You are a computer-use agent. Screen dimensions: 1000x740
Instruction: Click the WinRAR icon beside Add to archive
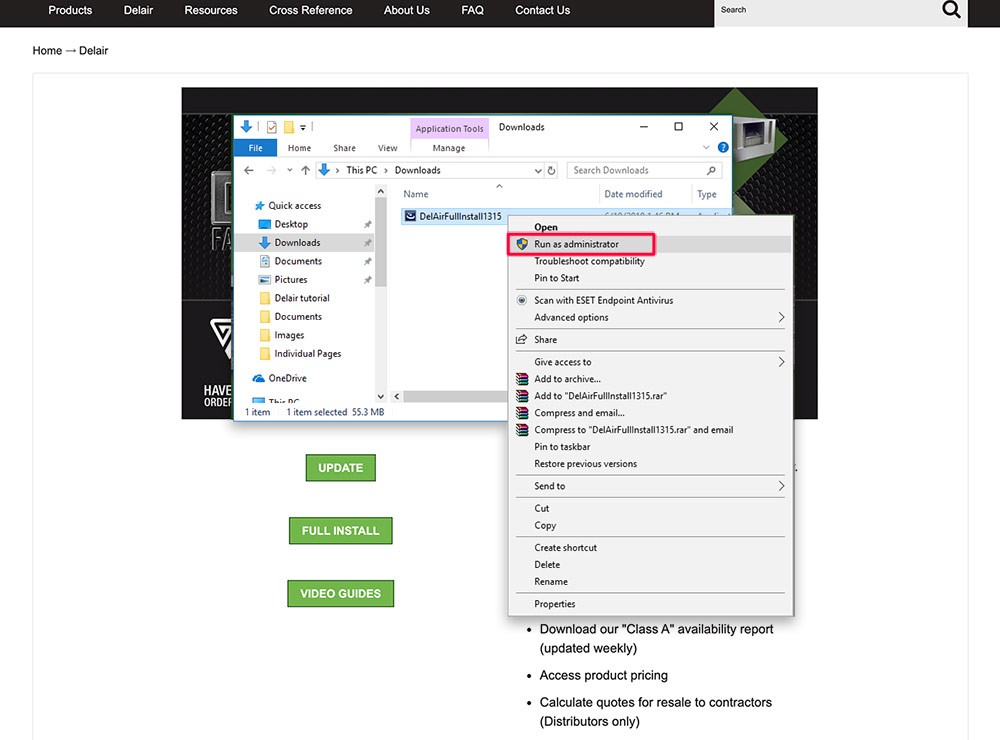click(x=522, y=379)
